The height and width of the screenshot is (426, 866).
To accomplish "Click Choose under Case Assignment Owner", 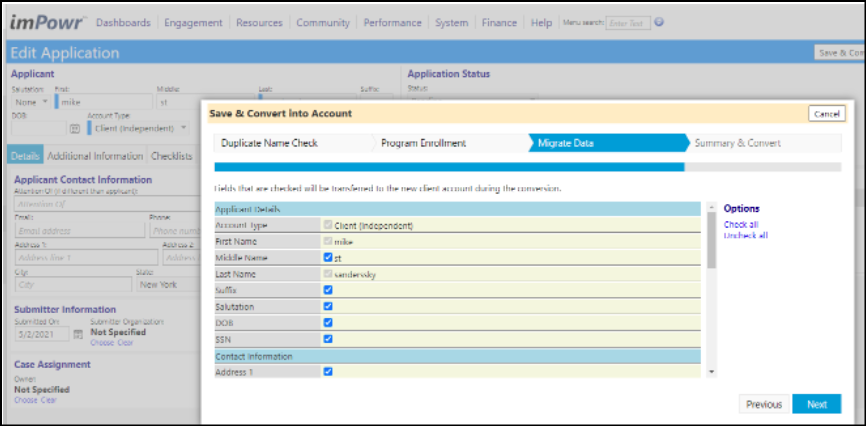I will 26,400.
